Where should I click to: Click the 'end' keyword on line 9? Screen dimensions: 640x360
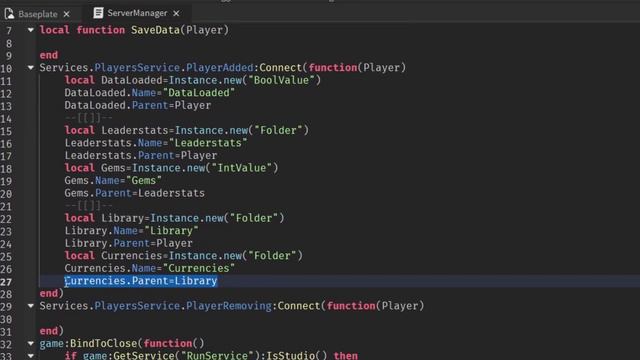[49, 55]
